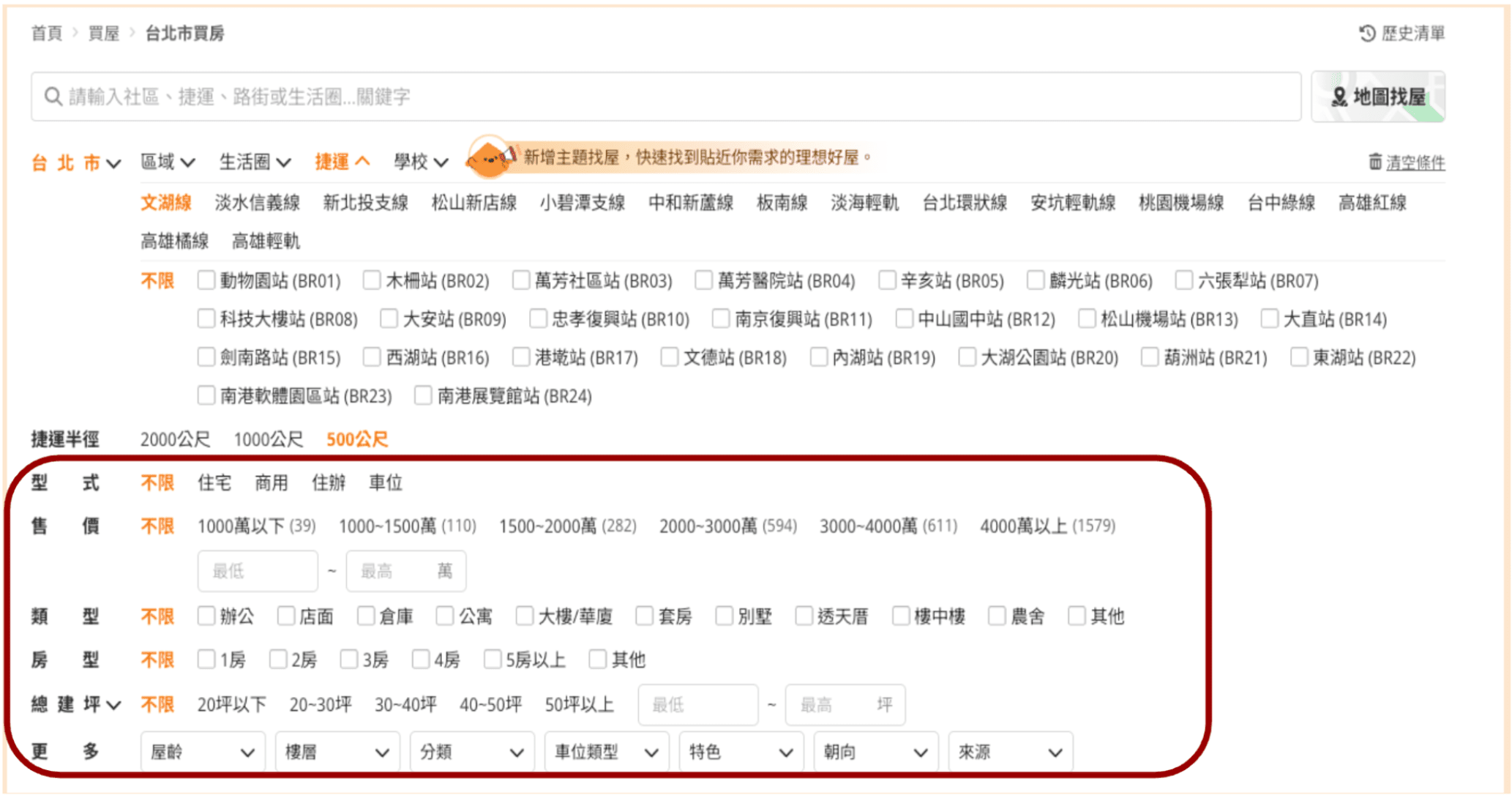Check the 2房 checkbox
1512x795 pixels.
click(x=277, y=660)
